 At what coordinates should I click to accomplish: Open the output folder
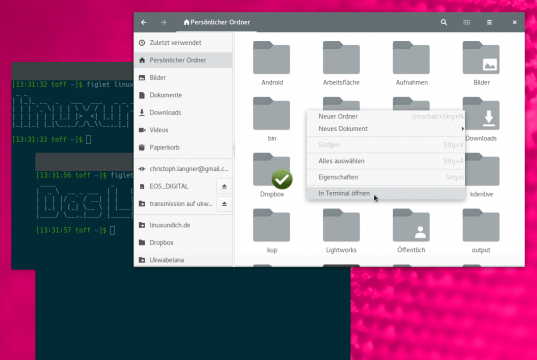481,231
